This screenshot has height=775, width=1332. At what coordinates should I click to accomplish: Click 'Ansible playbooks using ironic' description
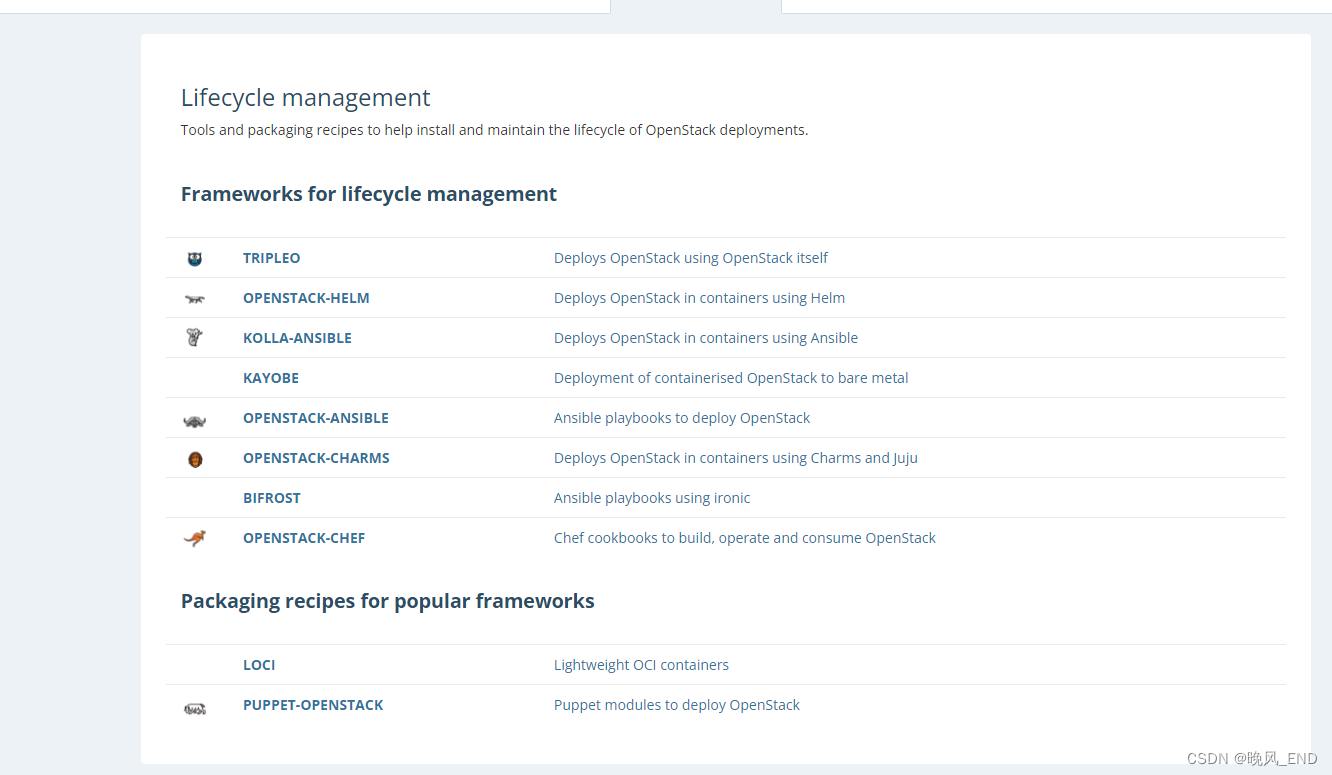pyautogui.click(x=652, y=498)
